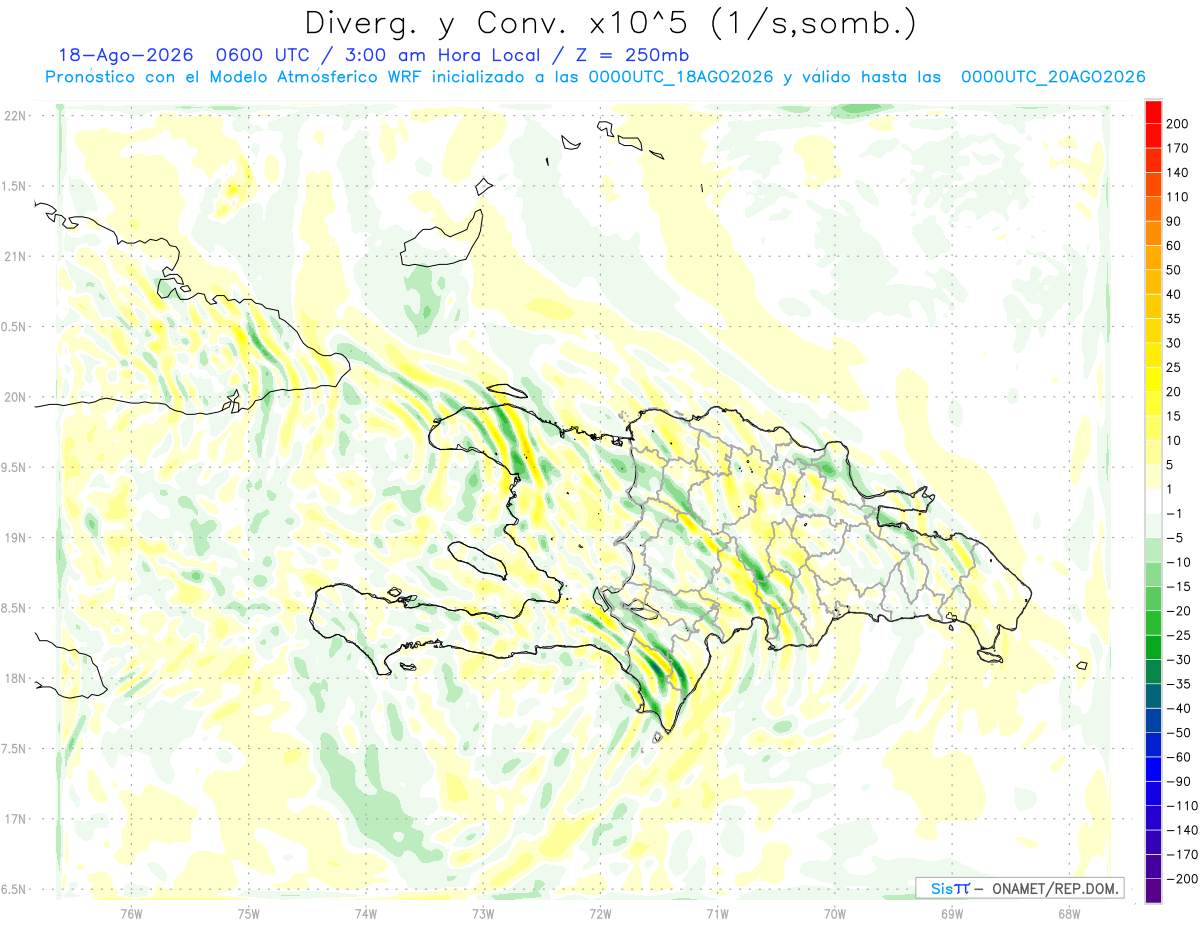The height and width of the screenshot is (927, 1200).
Task: Click the 70W longitude label
Action: (835, 913)
